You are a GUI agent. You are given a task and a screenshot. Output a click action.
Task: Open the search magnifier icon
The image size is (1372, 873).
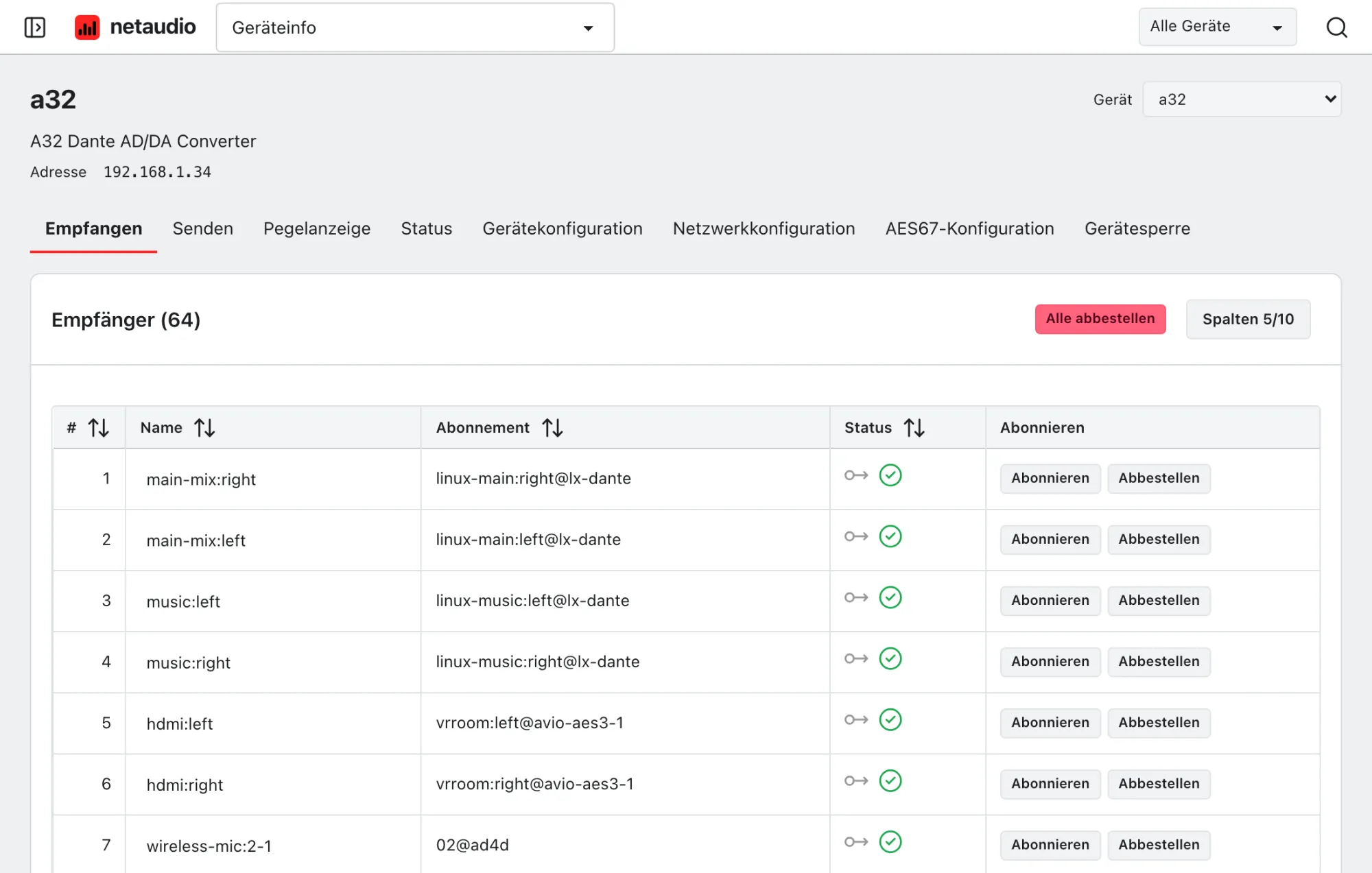point(1336,27)
